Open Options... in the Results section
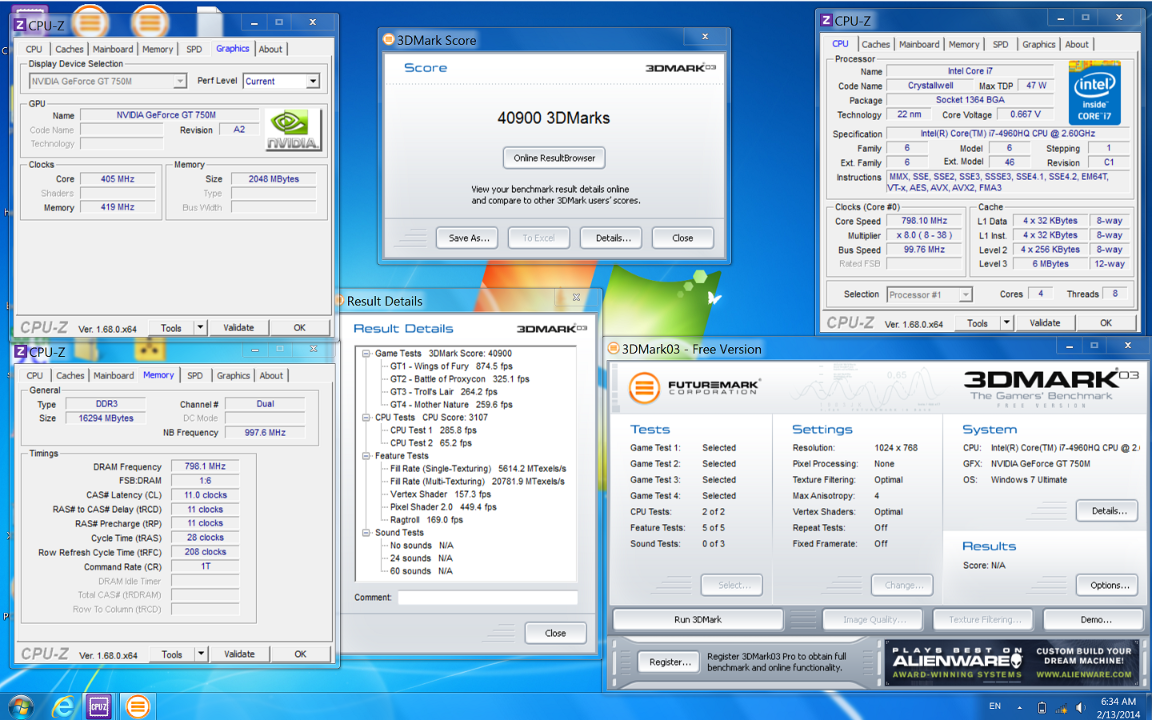Image resolution: width=1152 pixels, height=720 pixels. coord(1109,586)
